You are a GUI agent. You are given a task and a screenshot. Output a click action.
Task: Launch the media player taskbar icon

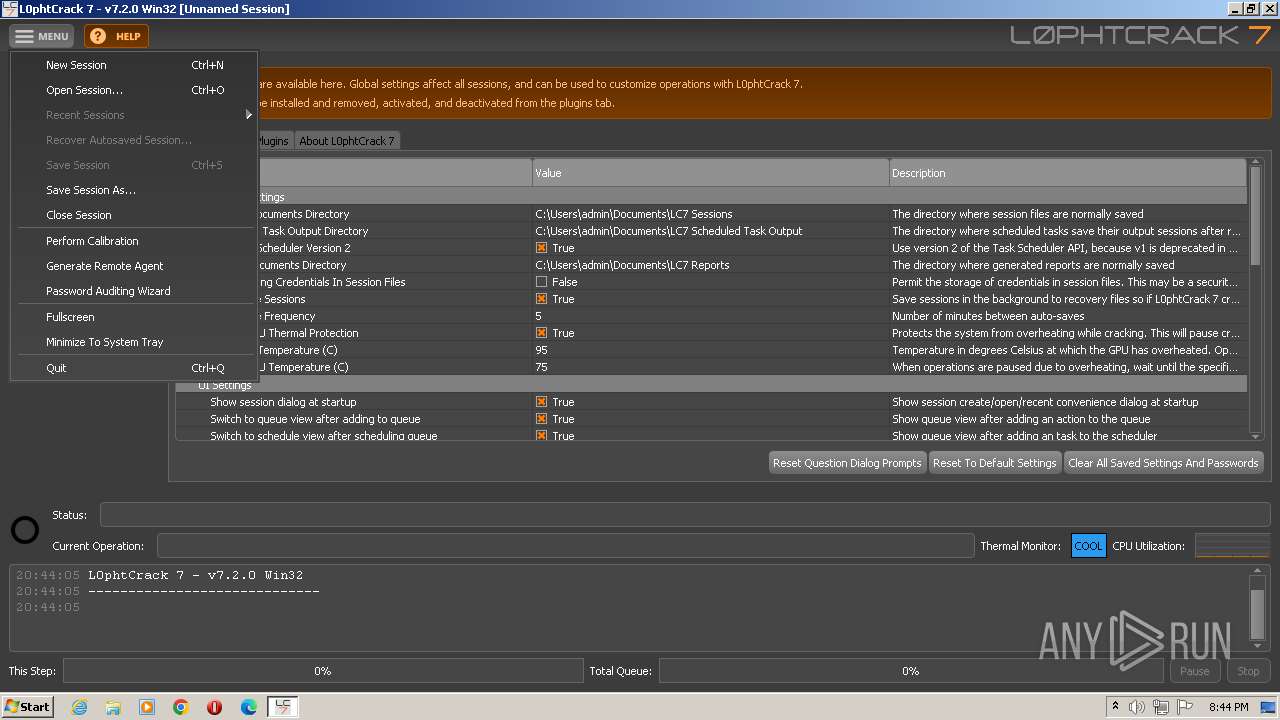click(147, 707)
